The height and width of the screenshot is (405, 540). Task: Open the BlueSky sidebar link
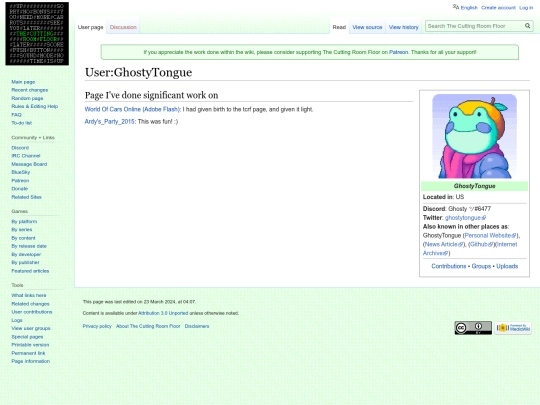click(21, 172)
